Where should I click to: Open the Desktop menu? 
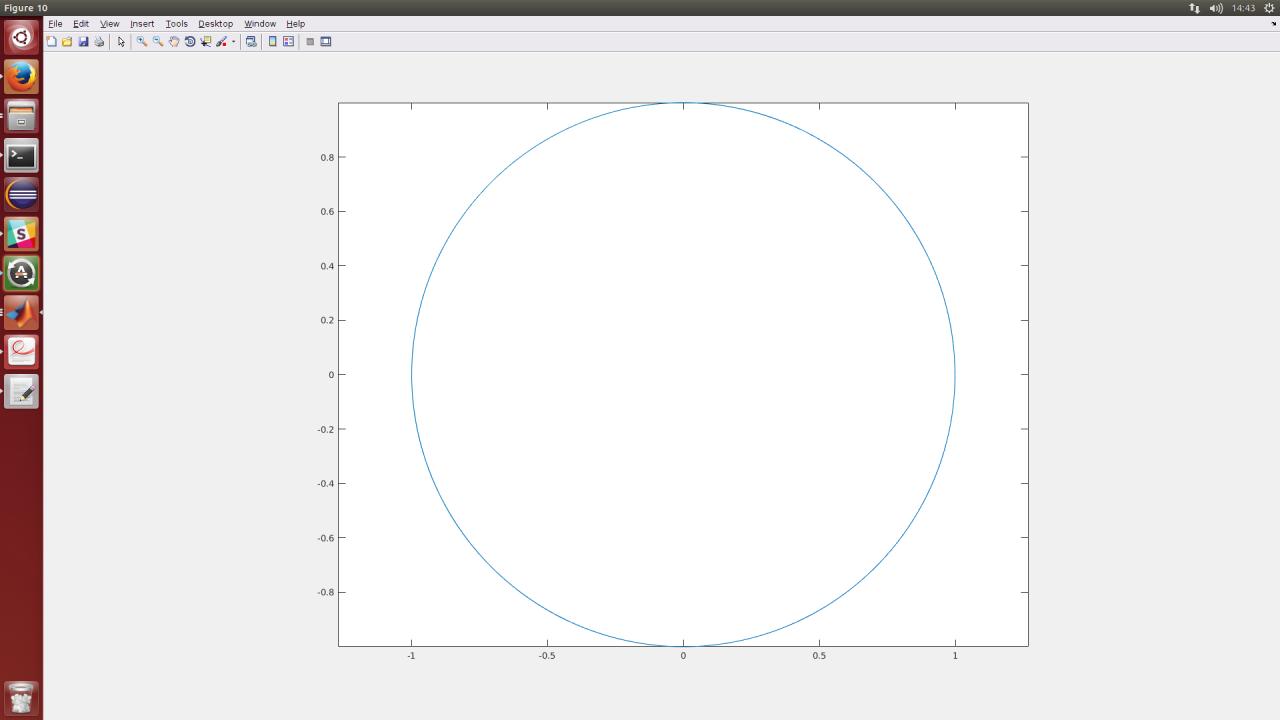[x=215, y=24]
